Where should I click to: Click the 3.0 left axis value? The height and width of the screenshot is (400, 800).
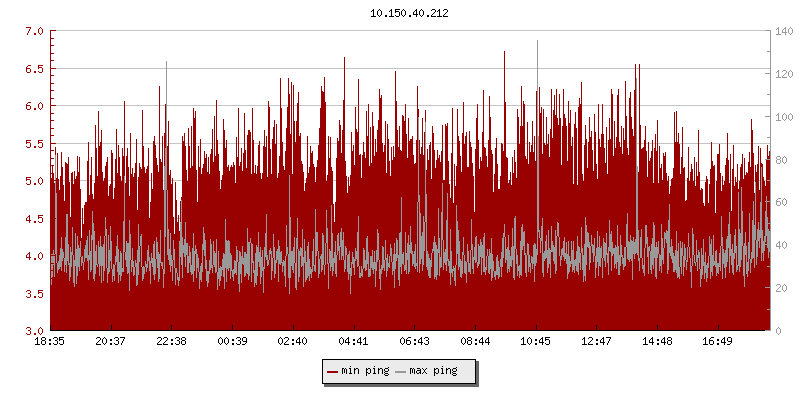[x=33, y=331]
